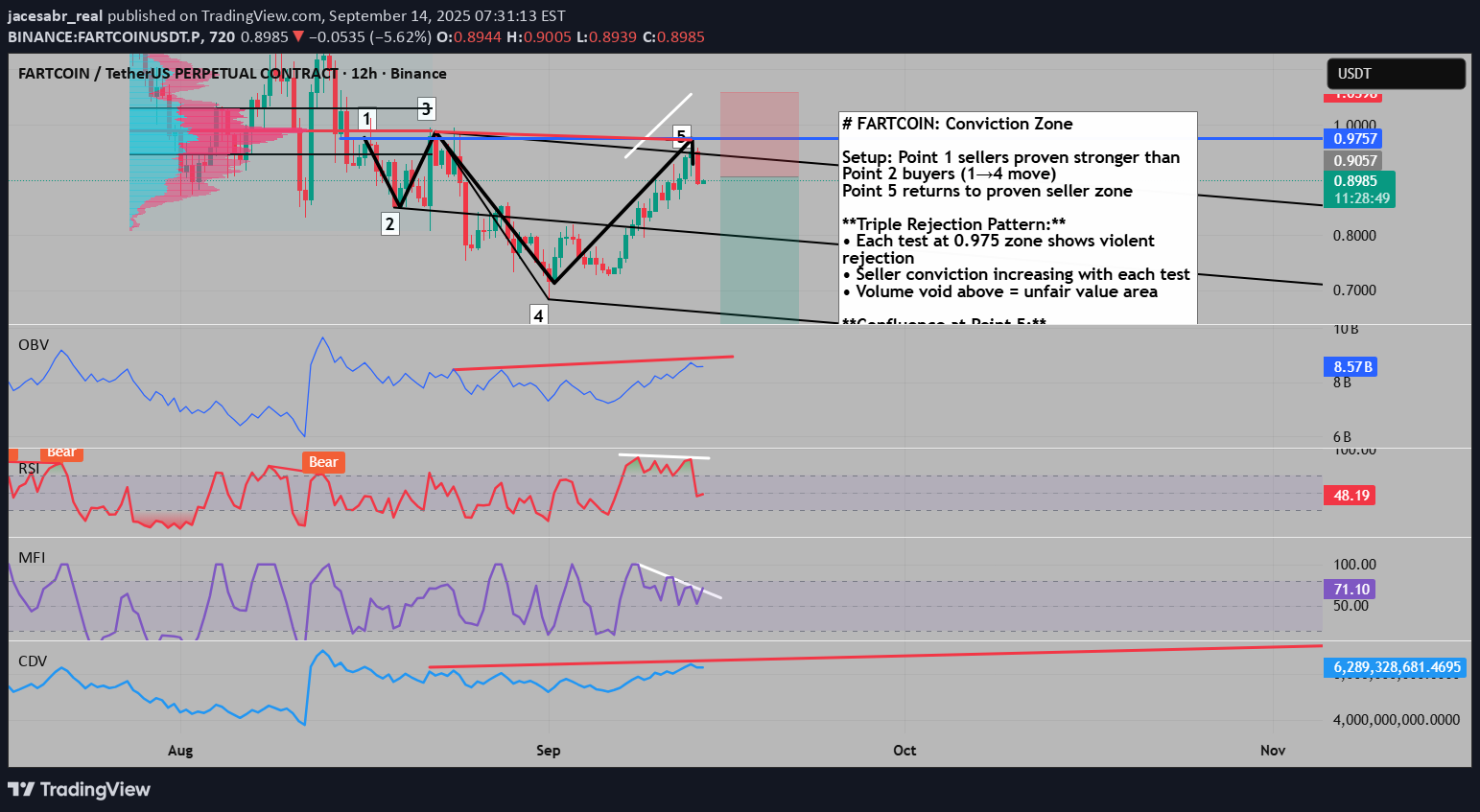Click the '**Triple Rejection Pattern:**' line in the note
Image resolution: width=1480 pixels, height=812 pixels.
pos(953,224)
